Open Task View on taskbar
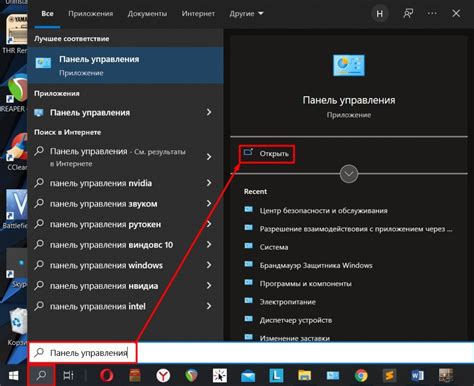 coord(68,376)
